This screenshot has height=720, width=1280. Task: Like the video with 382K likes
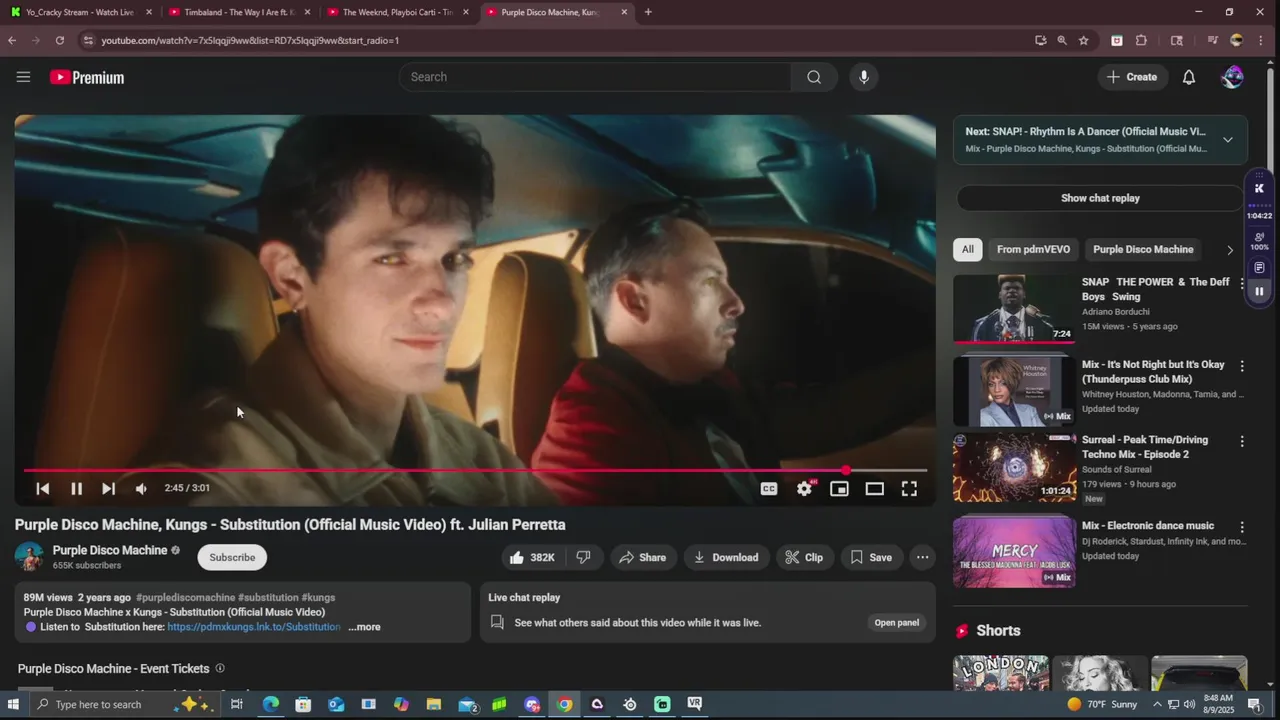pyautogui.click(x=532, y=557)
